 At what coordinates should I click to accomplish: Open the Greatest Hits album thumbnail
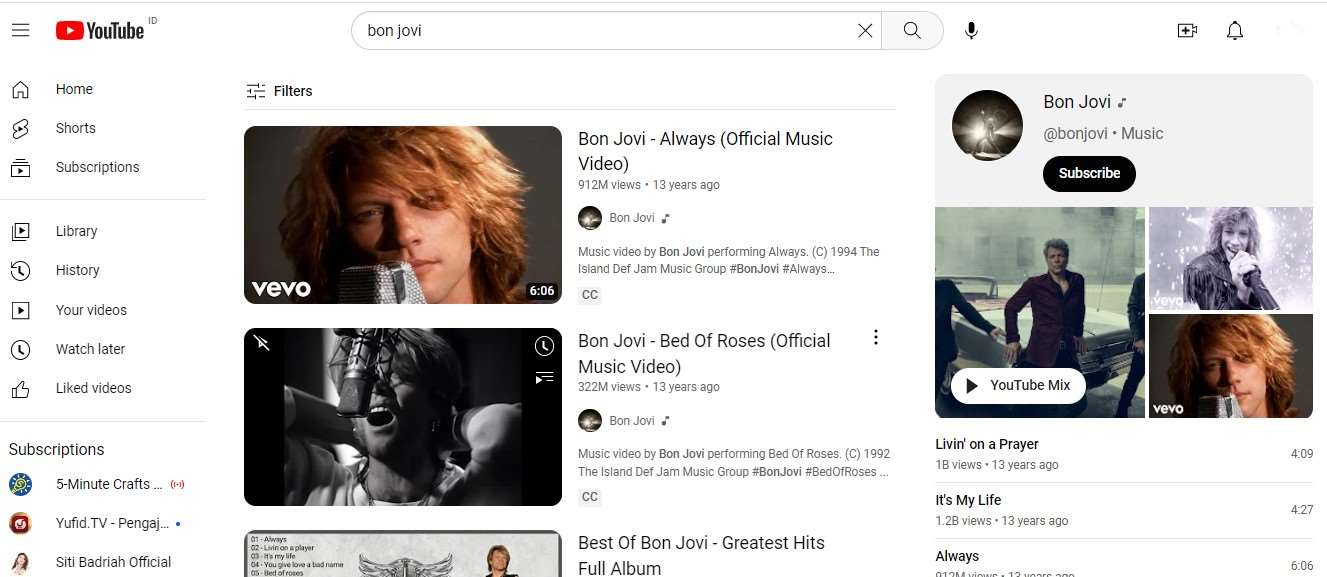[403, 554]
